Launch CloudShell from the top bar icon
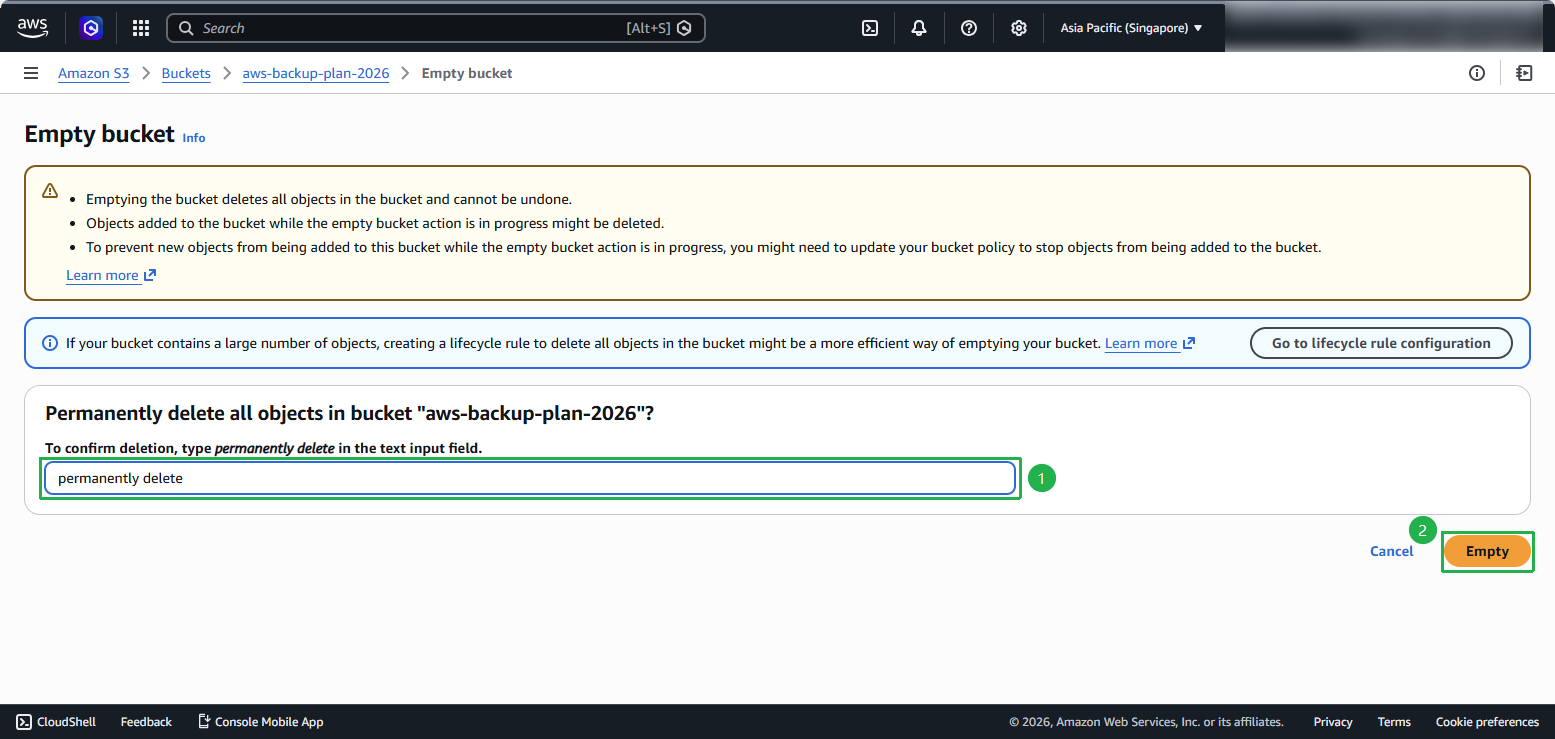Screen dimensions: 1555x739 coord(870,28)
